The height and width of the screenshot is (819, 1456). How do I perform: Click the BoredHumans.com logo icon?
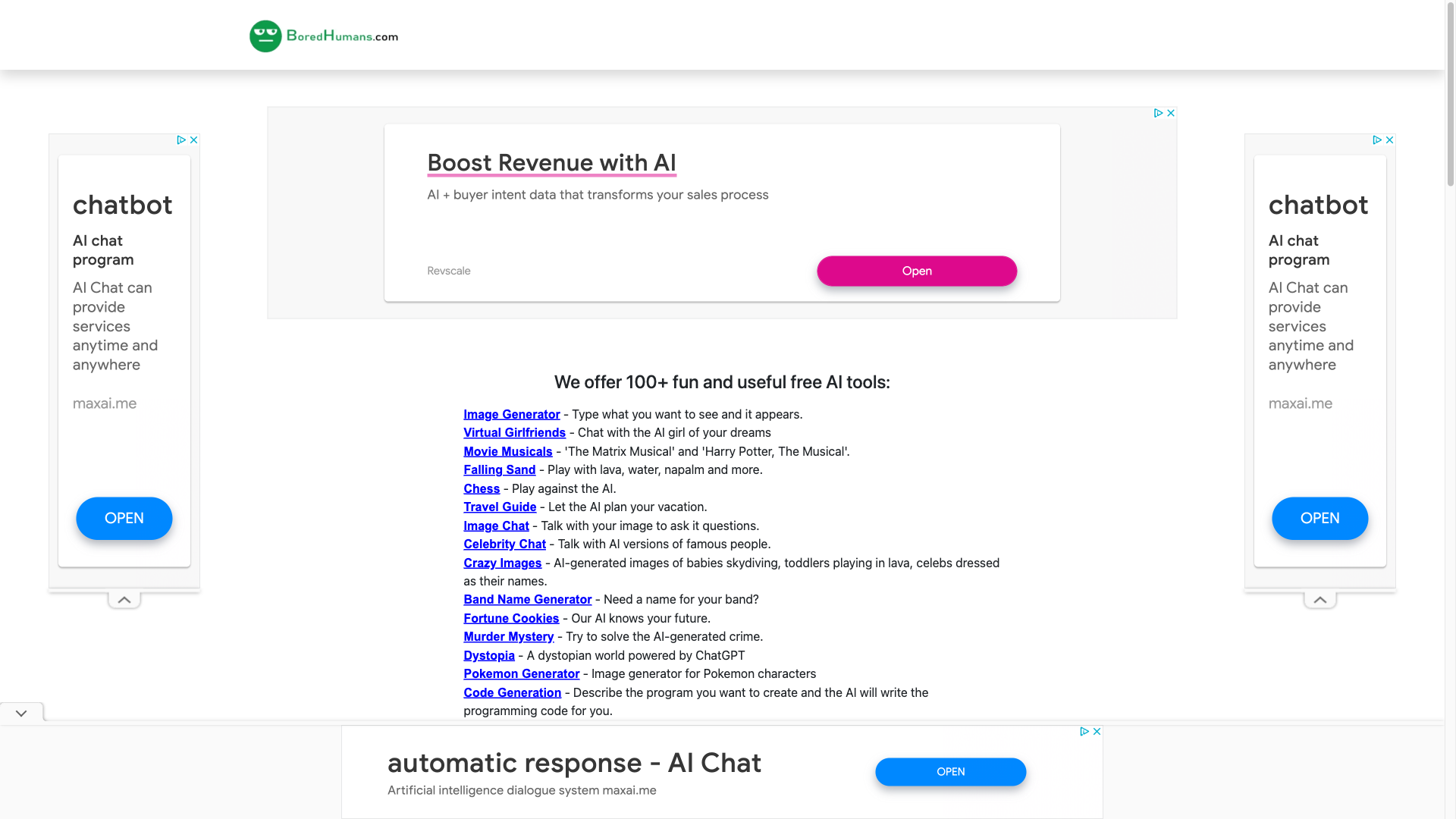pos(264,35)
